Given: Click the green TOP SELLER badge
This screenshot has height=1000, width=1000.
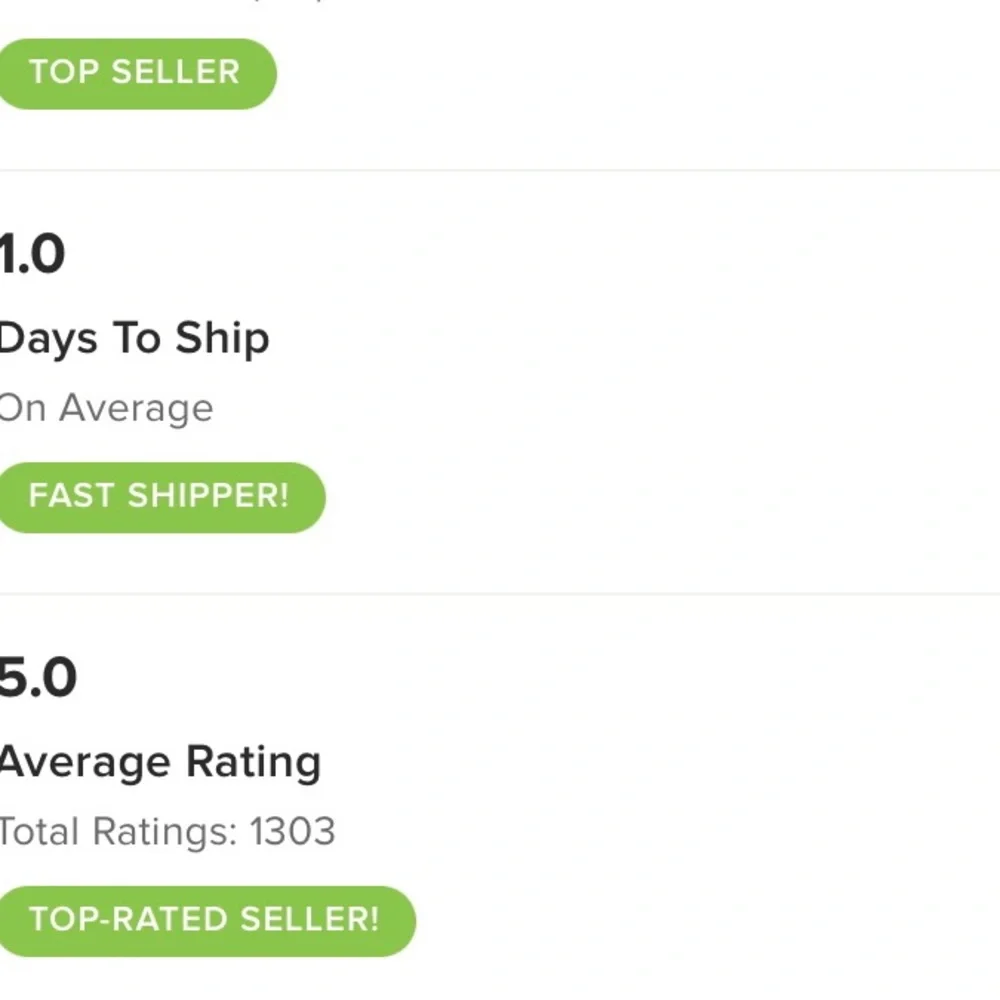Looking at the screenshot, I should tap(135, 73).
